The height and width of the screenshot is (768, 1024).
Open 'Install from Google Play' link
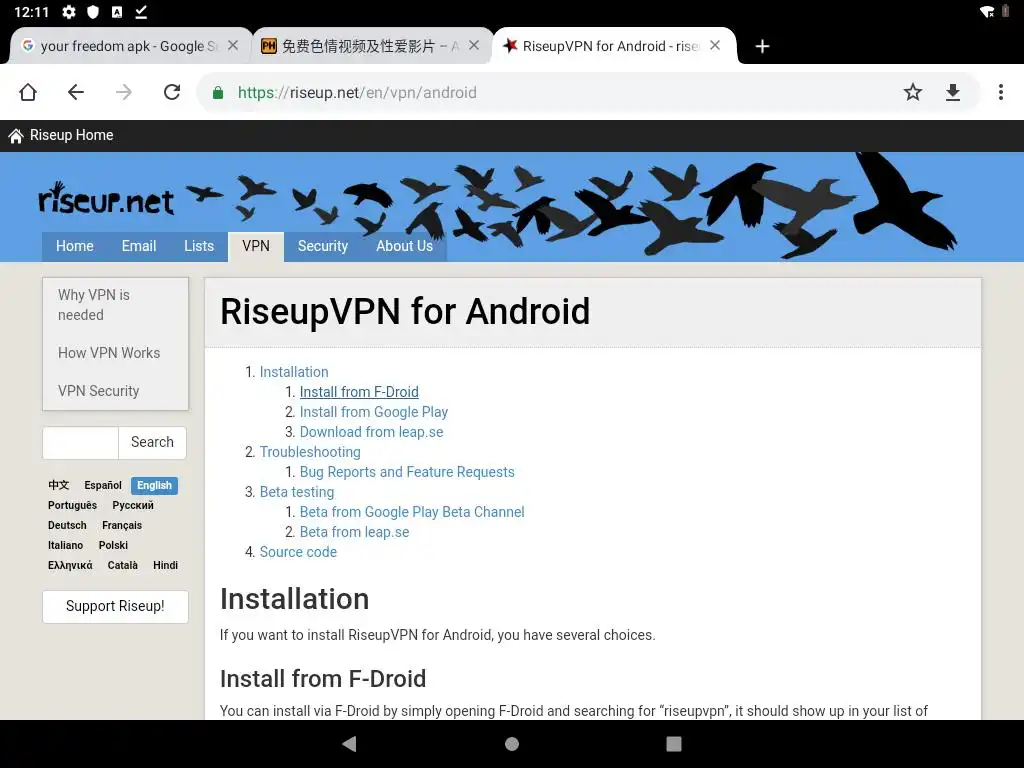click(374, 412)
